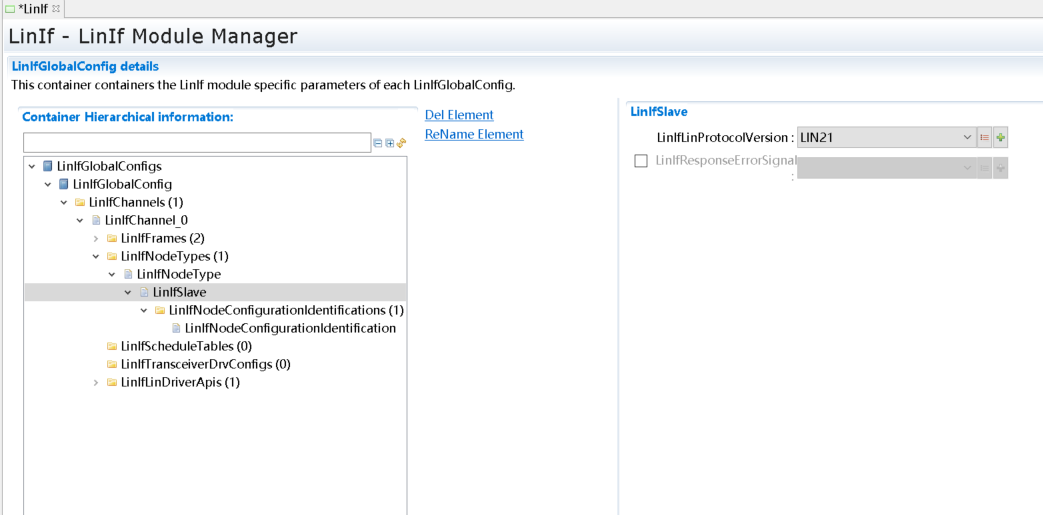Click the ReName Element link
Viewport: 1043px width, 515px height.
474,134
